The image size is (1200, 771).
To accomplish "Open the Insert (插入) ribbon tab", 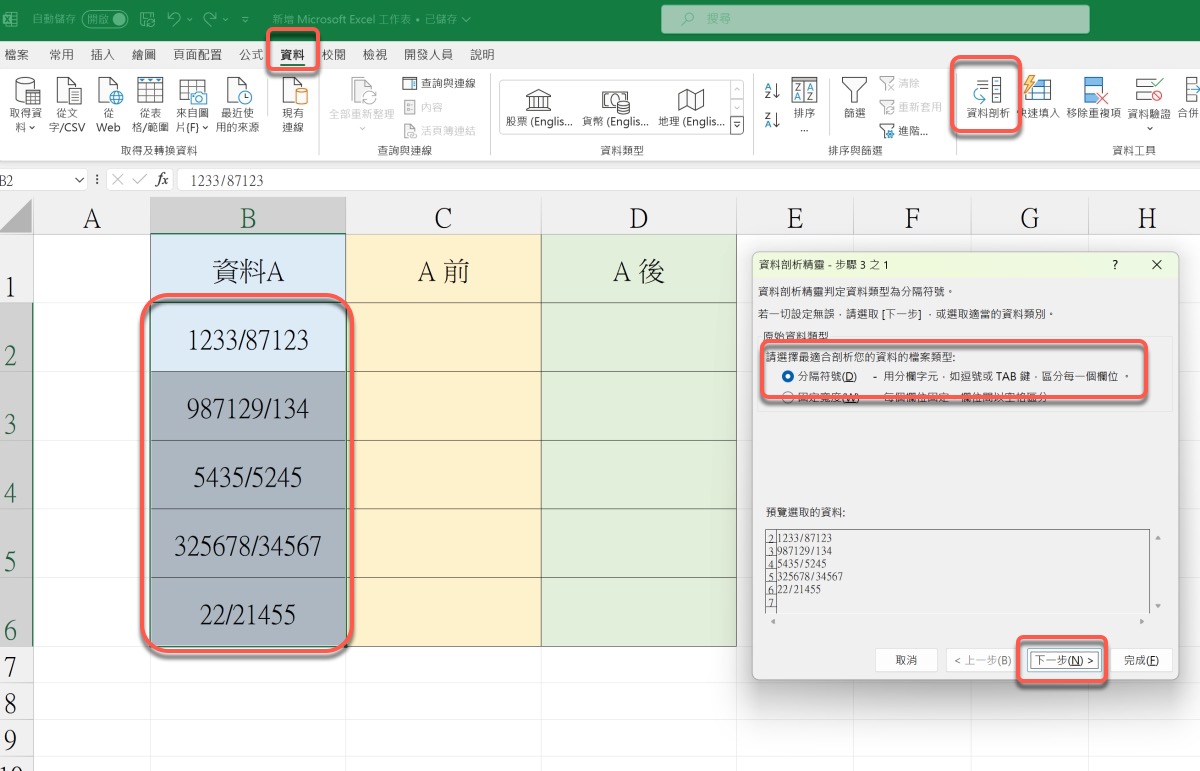I will click(x=102, y=55).
